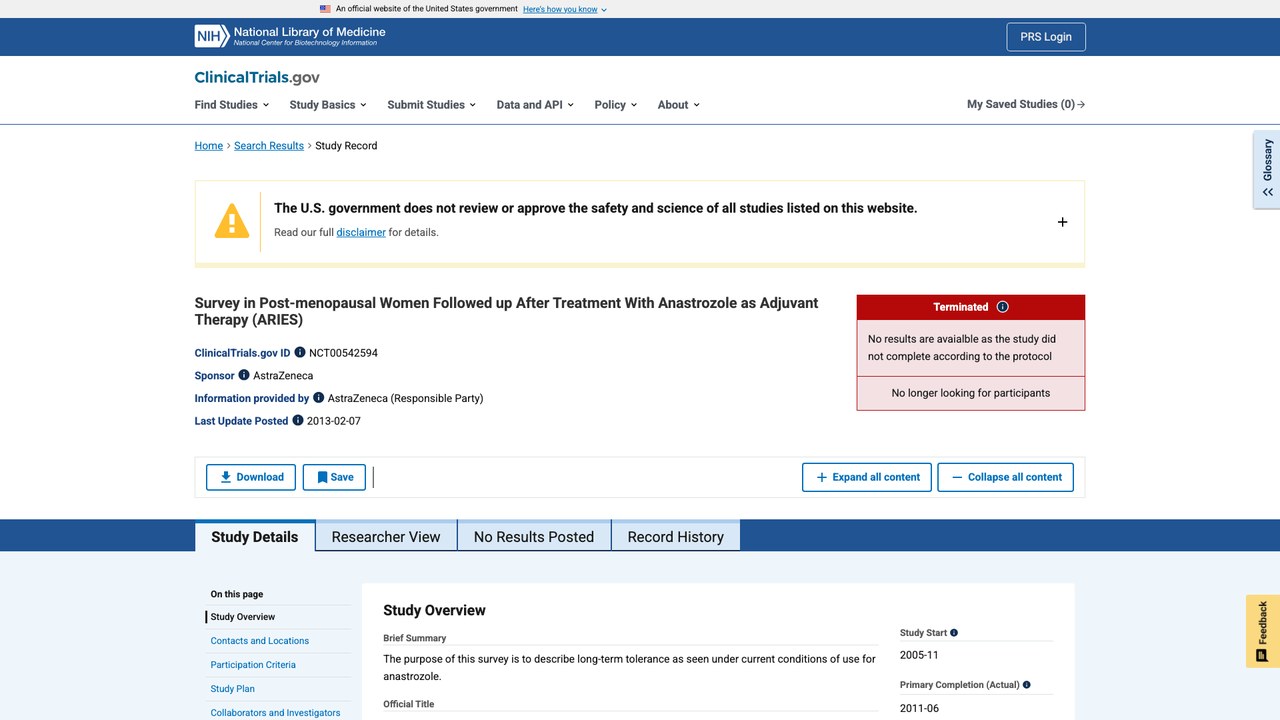
Task: Save this study with the Save button
Action: [334, 477]
